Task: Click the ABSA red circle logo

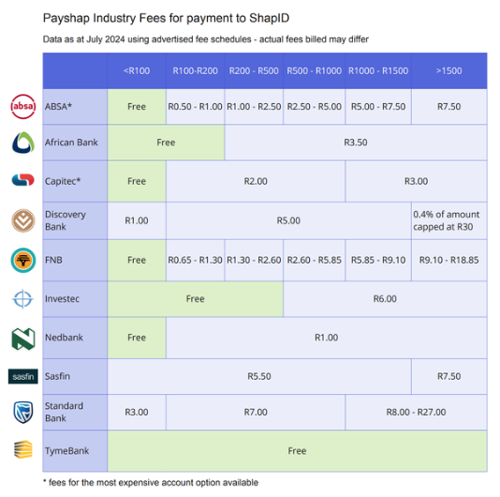Action: click(x=23, y=106)
